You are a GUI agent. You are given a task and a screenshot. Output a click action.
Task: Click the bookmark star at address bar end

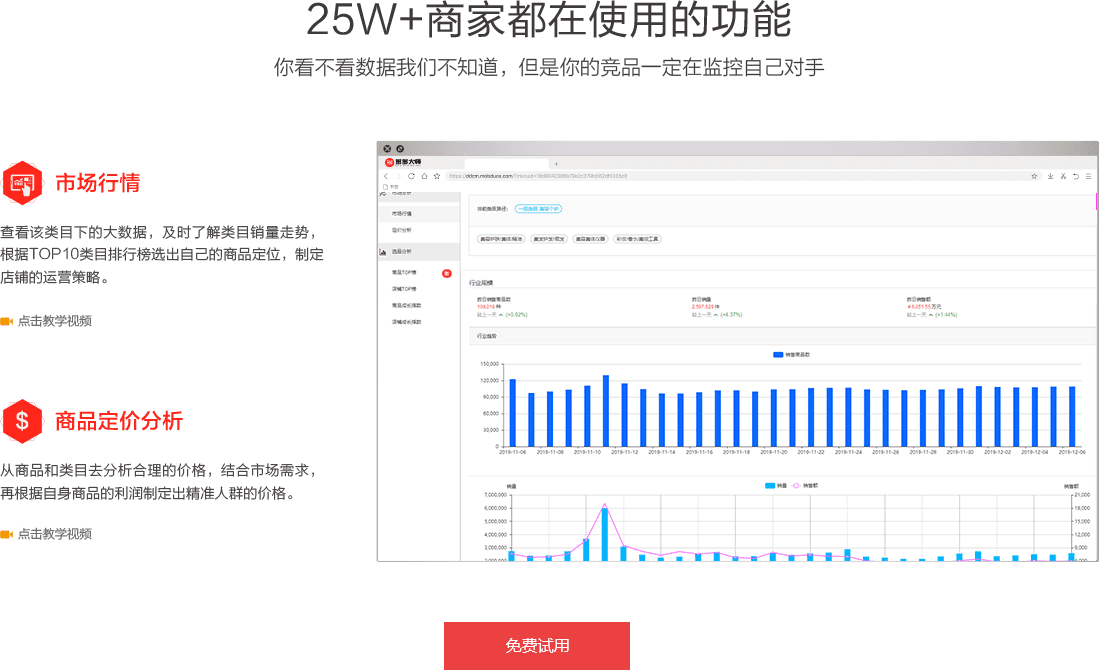1034,176
